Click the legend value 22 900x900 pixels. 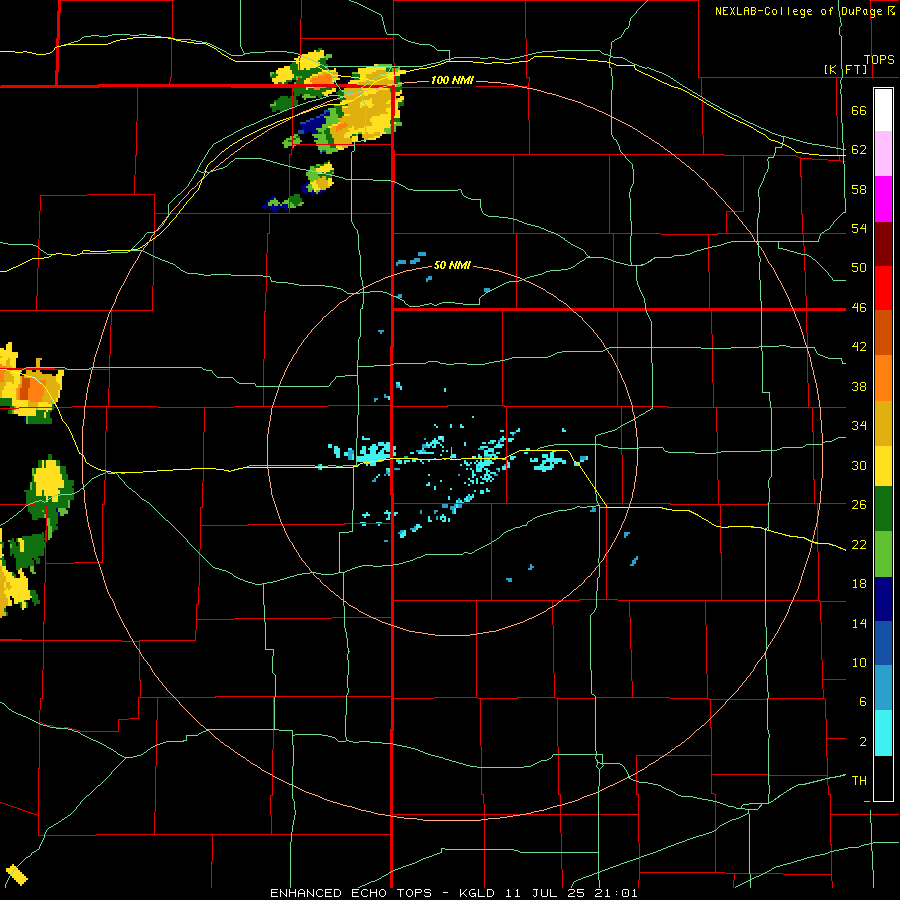[x=859, y=544]
